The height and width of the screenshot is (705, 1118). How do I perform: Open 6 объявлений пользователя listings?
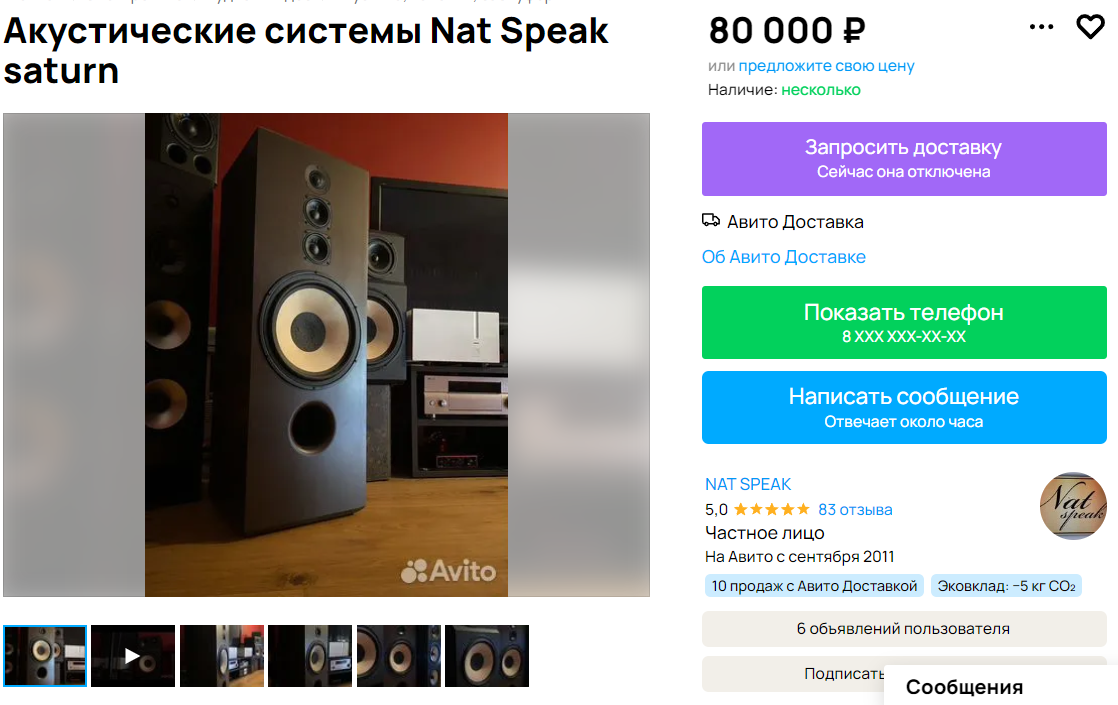click(x=903, y=628)
